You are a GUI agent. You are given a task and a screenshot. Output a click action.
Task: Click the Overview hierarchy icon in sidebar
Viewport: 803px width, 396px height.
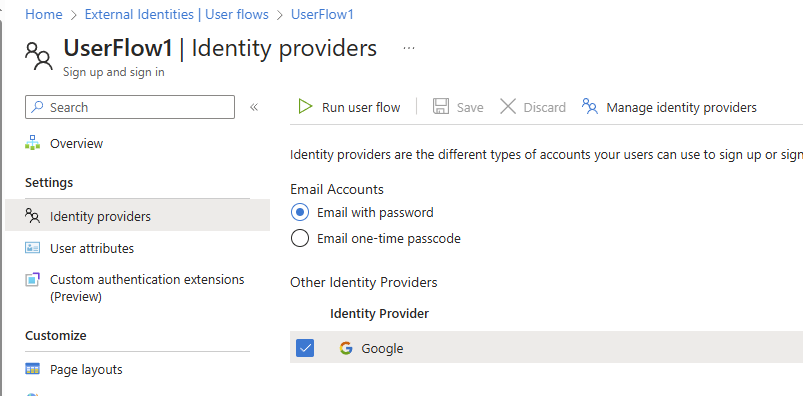pos(32,143)
